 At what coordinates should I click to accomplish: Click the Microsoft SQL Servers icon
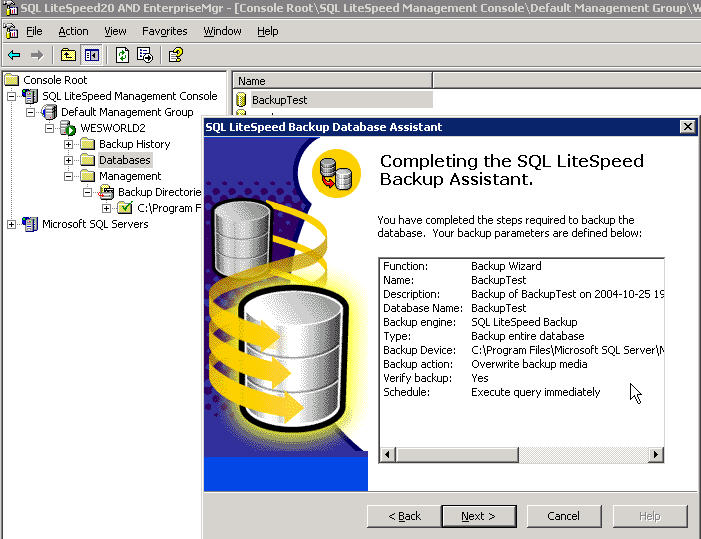click(30, 224)
